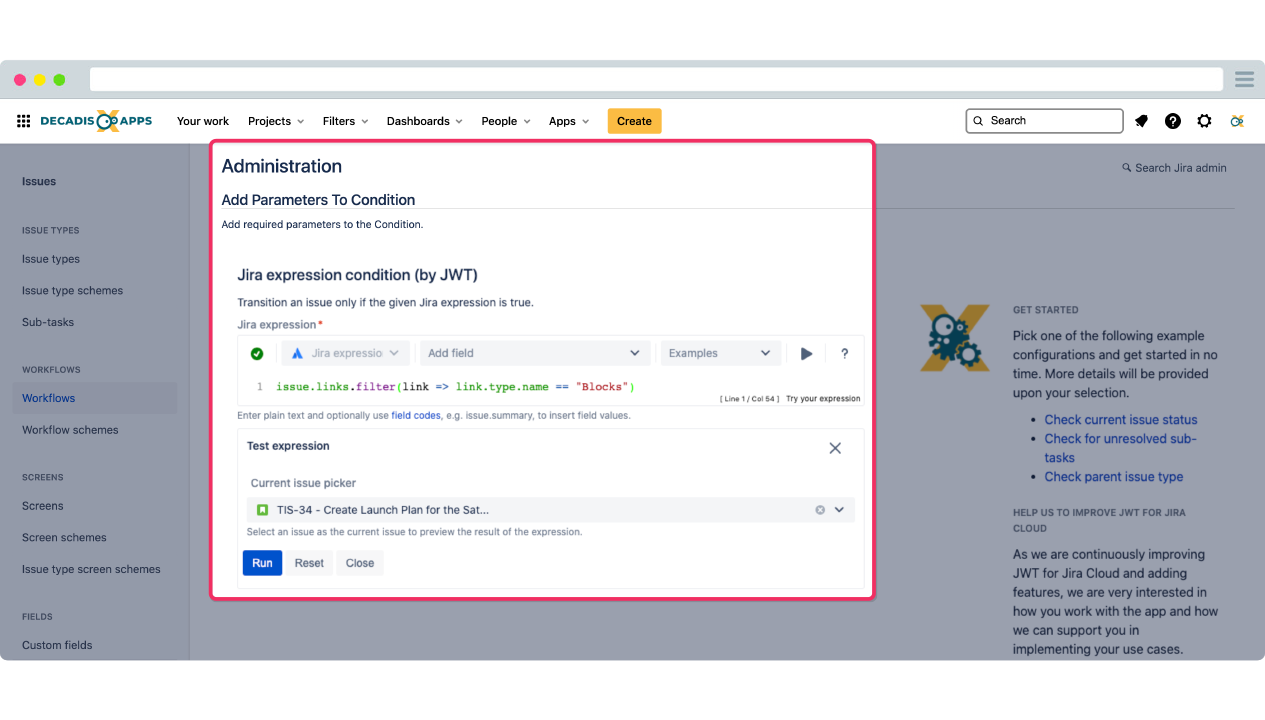Select Screen schemes in sidebar
This screenshot has width=1265, height=720.
pyautogui.click(x=64, y=538)
